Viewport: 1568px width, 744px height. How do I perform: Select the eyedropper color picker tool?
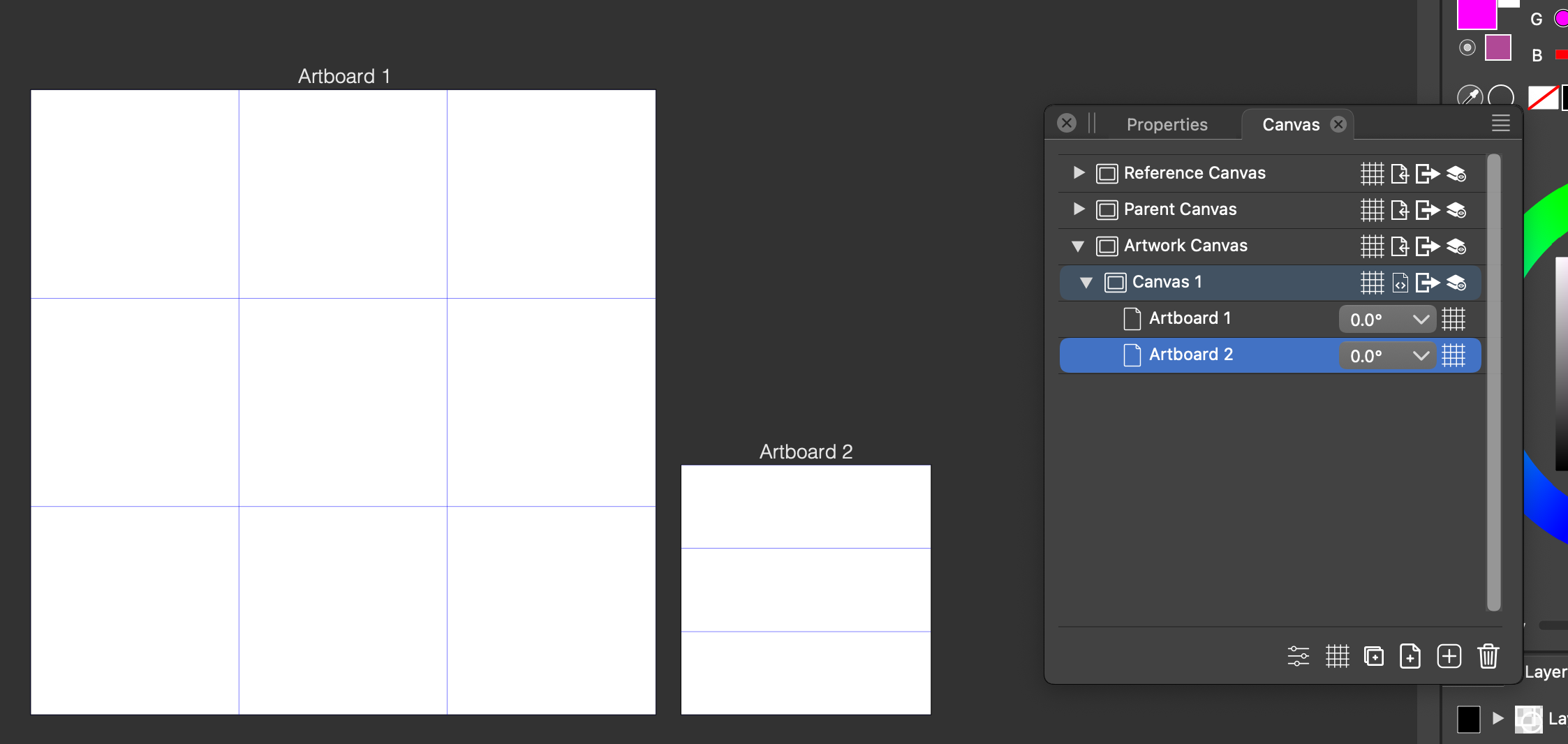click(x=1470, y=96)
